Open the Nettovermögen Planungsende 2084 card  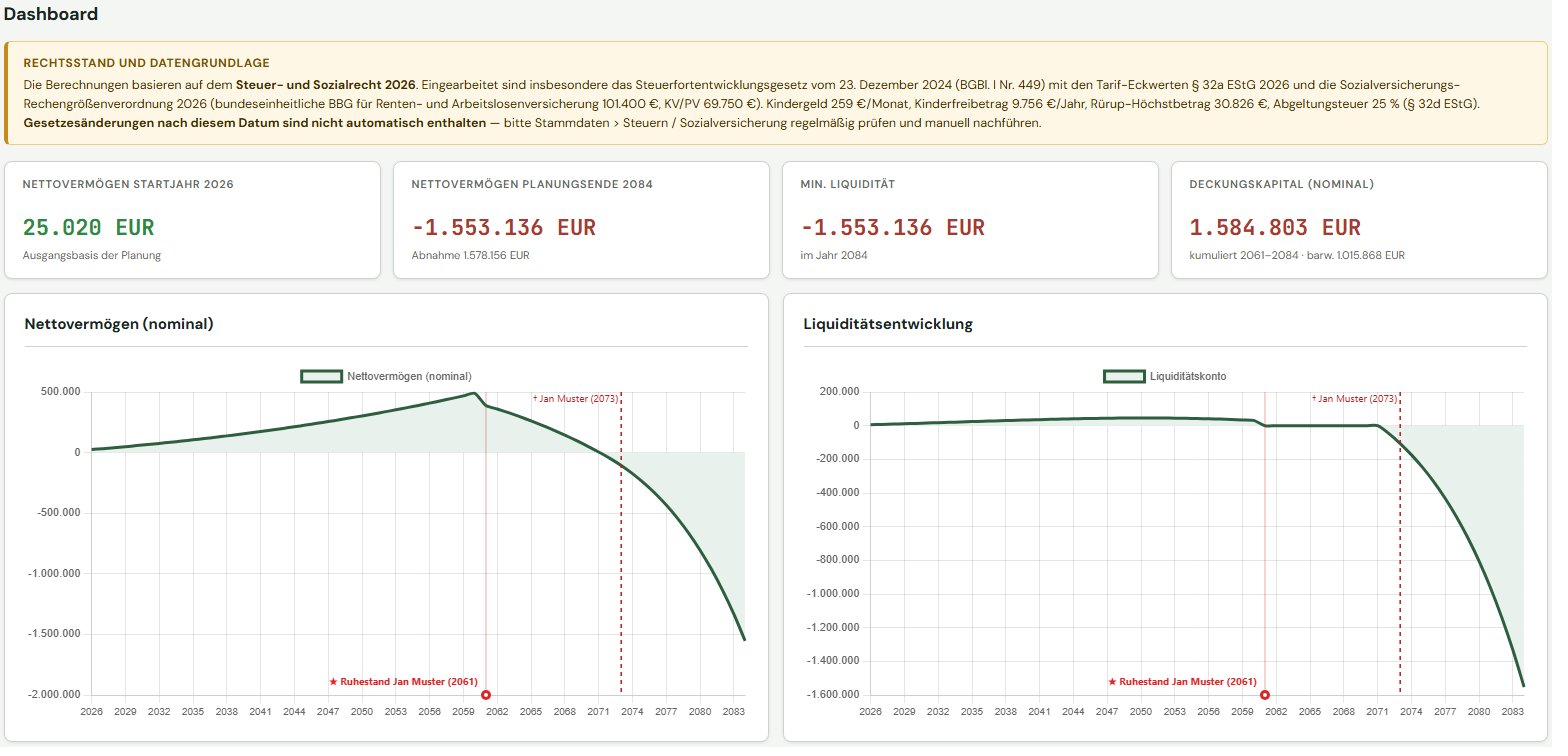pyautogui.click(x=581, y=220)
